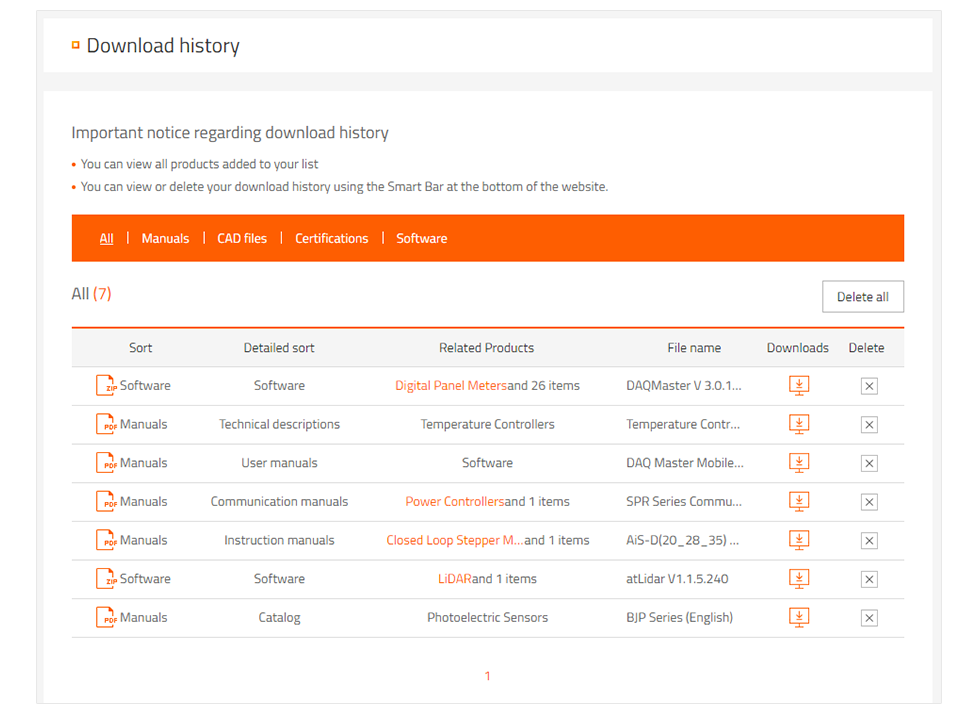Click the atLidar V1.1.5.240 file name
This screenshot has height=716, width=980.
click(x=677, y=579)
